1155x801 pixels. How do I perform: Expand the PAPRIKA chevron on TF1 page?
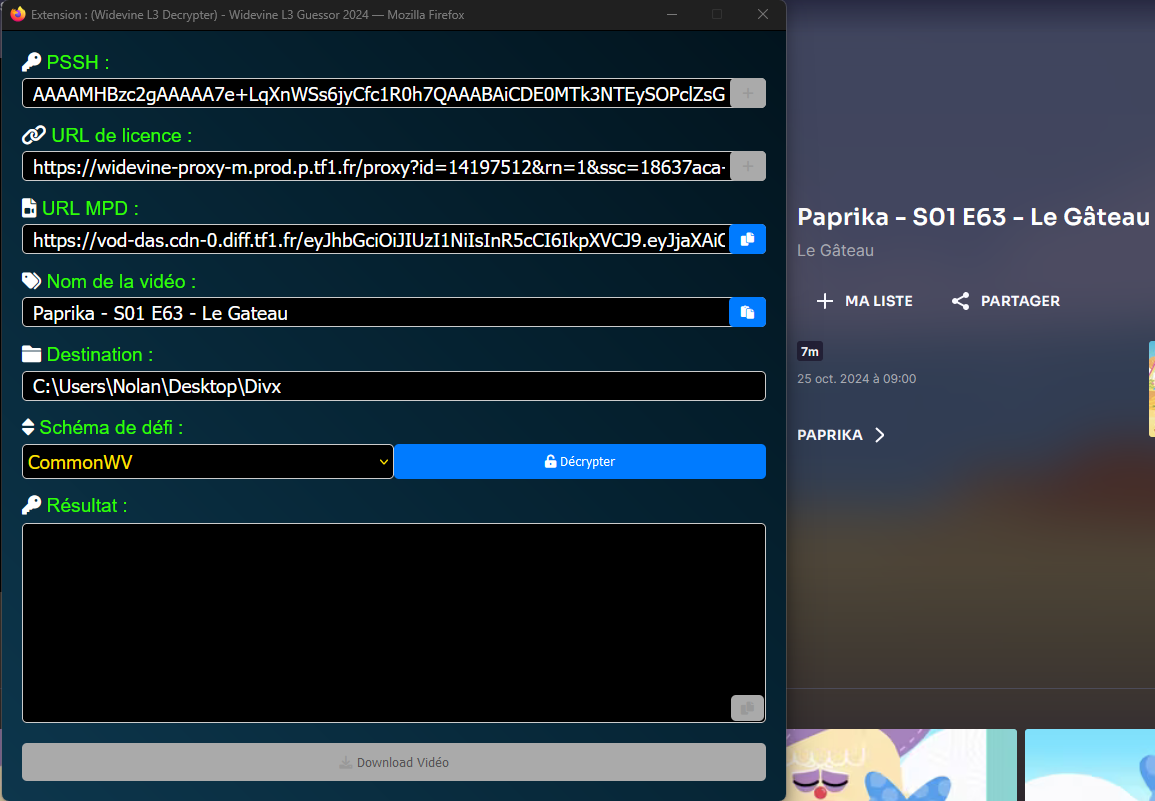pos(880,435)
